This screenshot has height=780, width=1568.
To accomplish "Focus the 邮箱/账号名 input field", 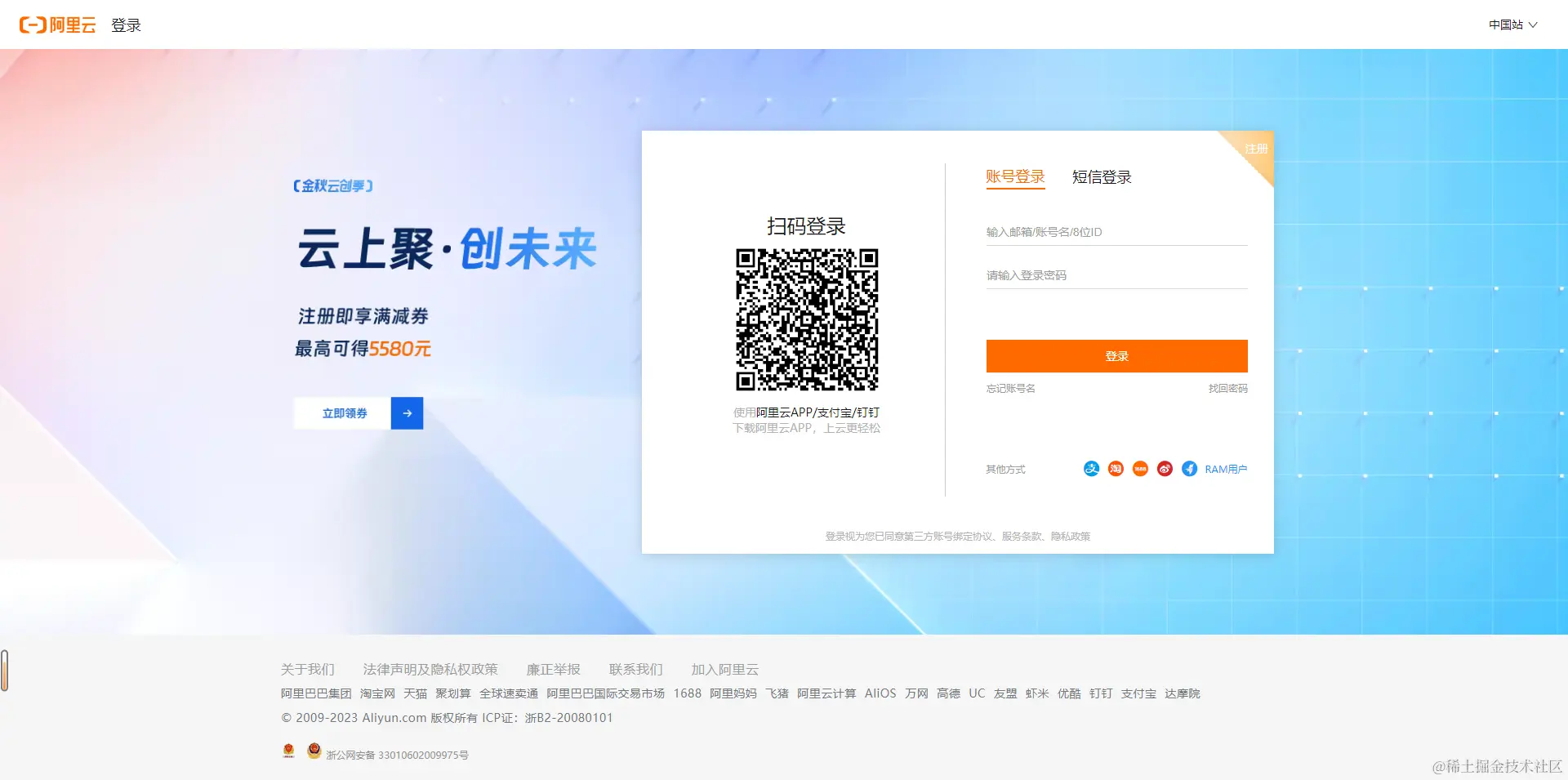I will (x=1116, y=232).
